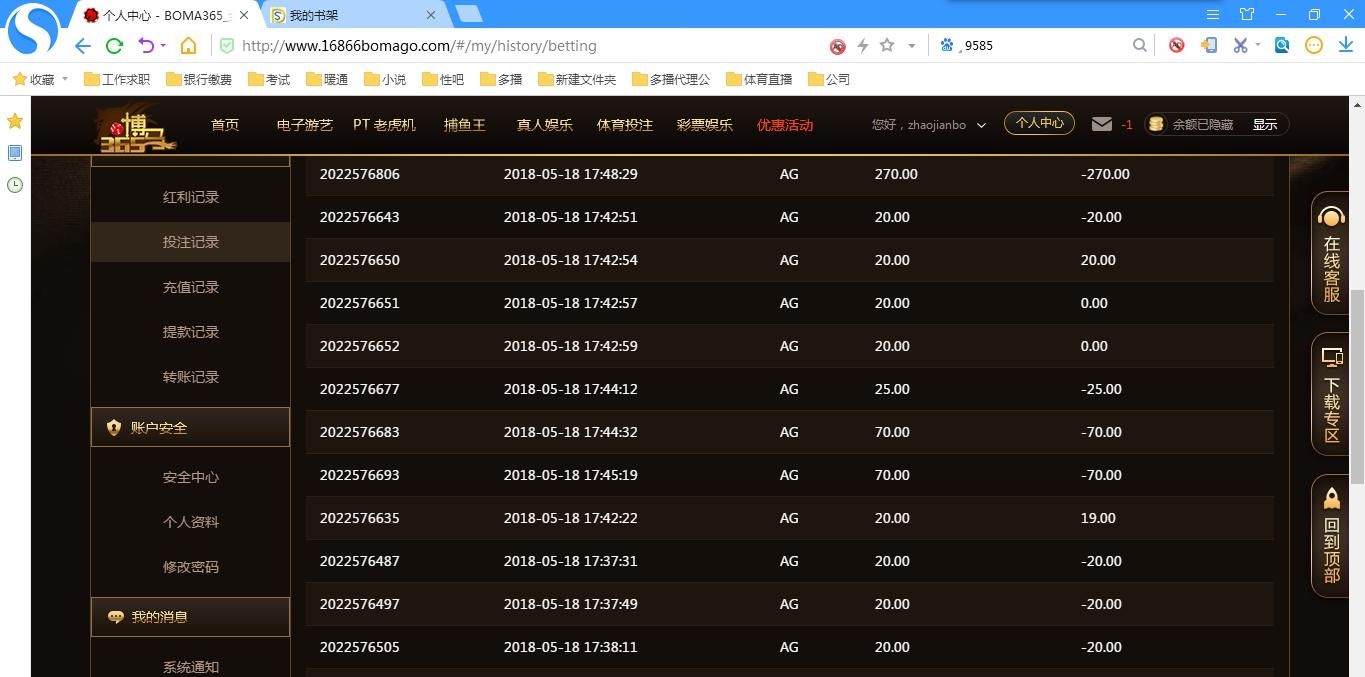This screenshot has height=677, width=1365.
Task: Open 彩票娱乐 navigation item
Action: pos(705,125)
